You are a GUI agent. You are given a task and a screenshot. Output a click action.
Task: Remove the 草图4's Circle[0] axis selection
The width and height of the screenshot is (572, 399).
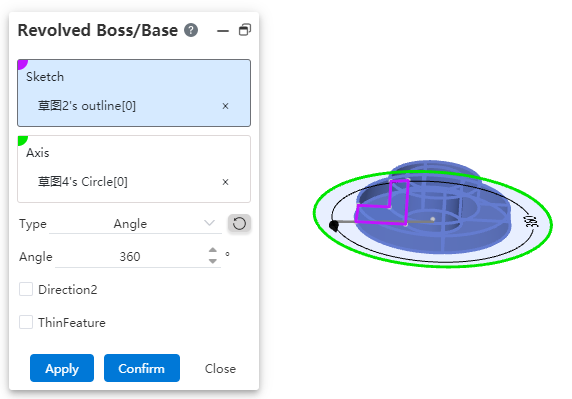[225, 182]
